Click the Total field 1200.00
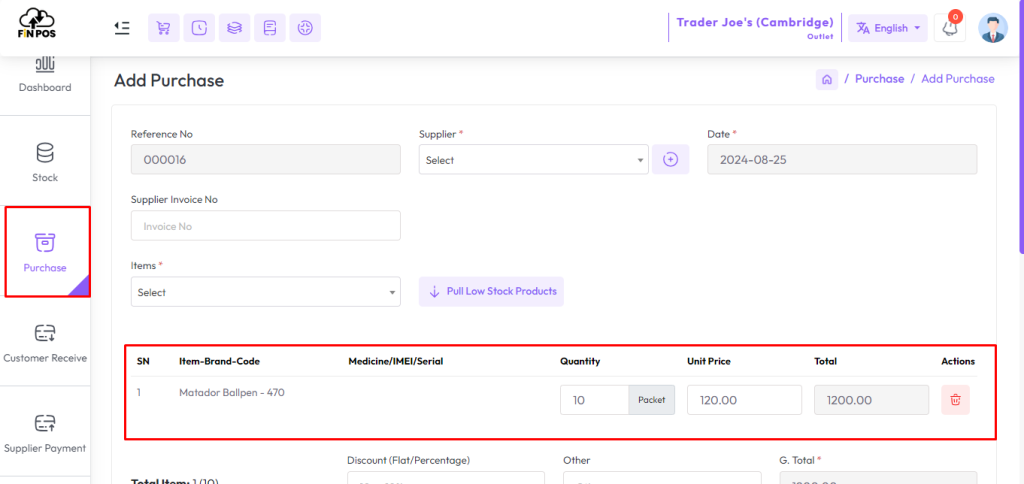 tap(871, 400)
